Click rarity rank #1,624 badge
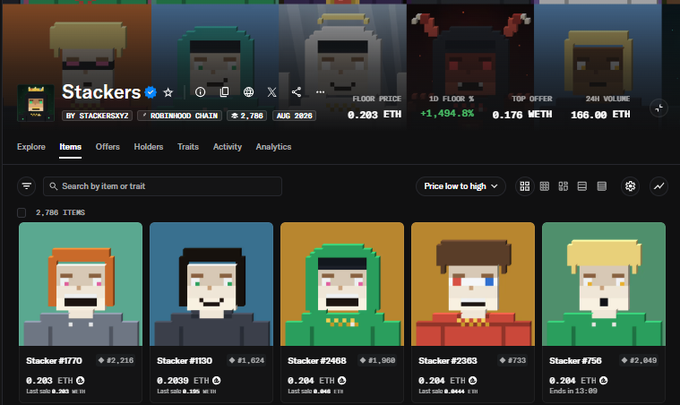Image resolution: width=680 pixels, height=405 pixels. click(246, 360)
